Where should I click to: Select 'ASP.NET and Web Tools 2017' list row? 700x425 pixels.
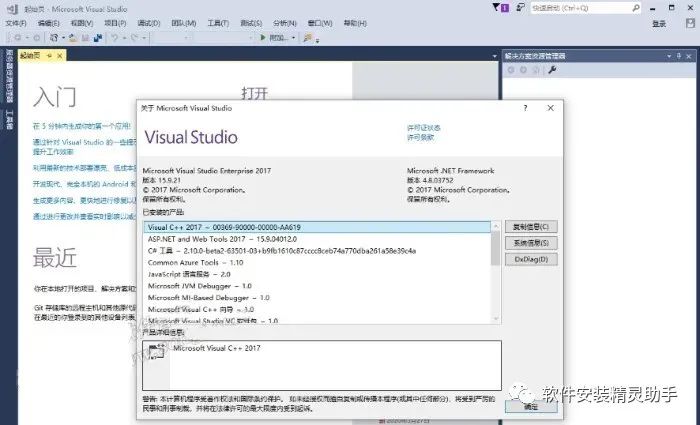click(317, 239)
